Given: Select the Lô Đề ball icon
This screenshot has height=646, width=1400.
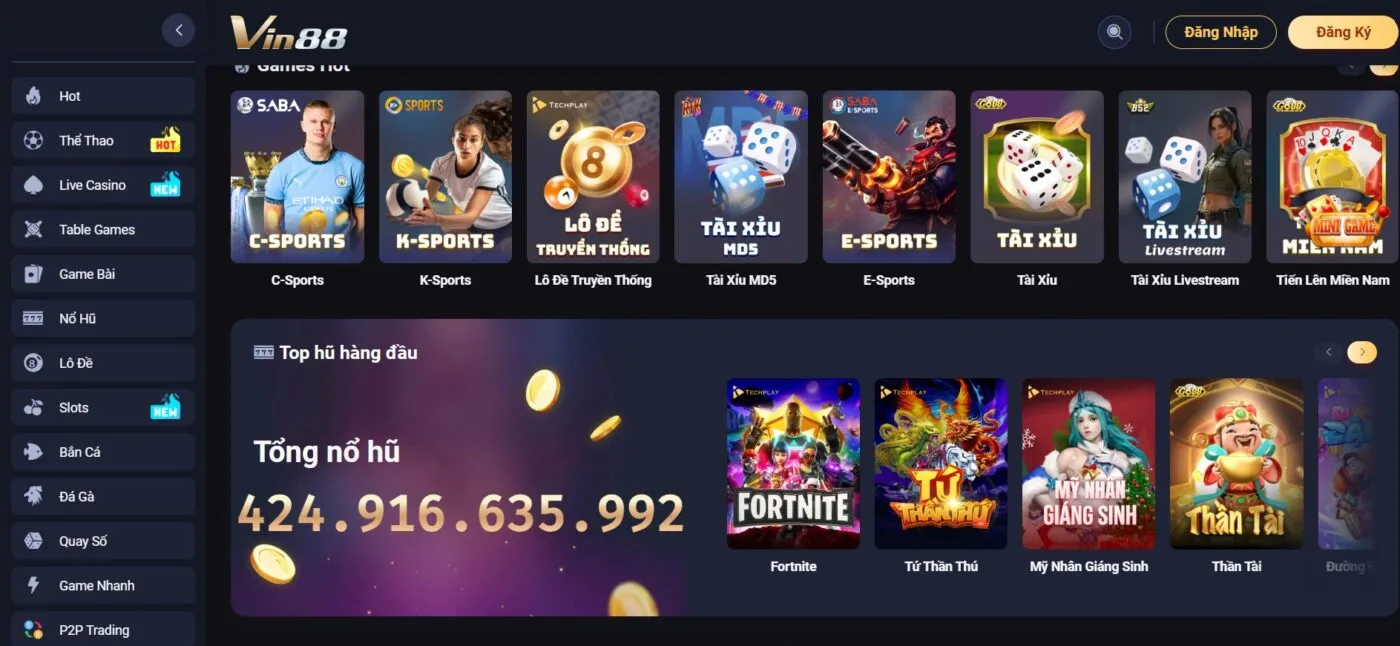Looking at the screenshot, I should pyautogui.click(x=33, y=363).
